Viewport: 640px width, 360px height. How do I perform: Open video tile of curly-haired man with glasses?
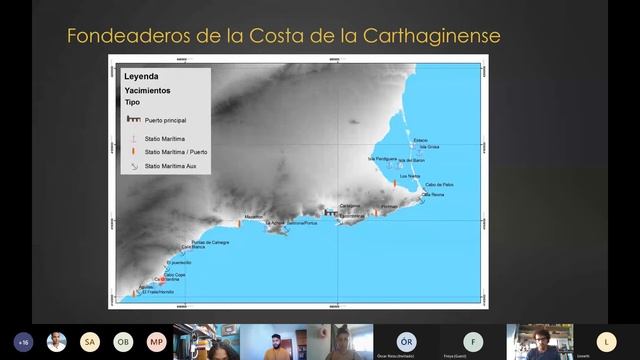pos(540,342)
